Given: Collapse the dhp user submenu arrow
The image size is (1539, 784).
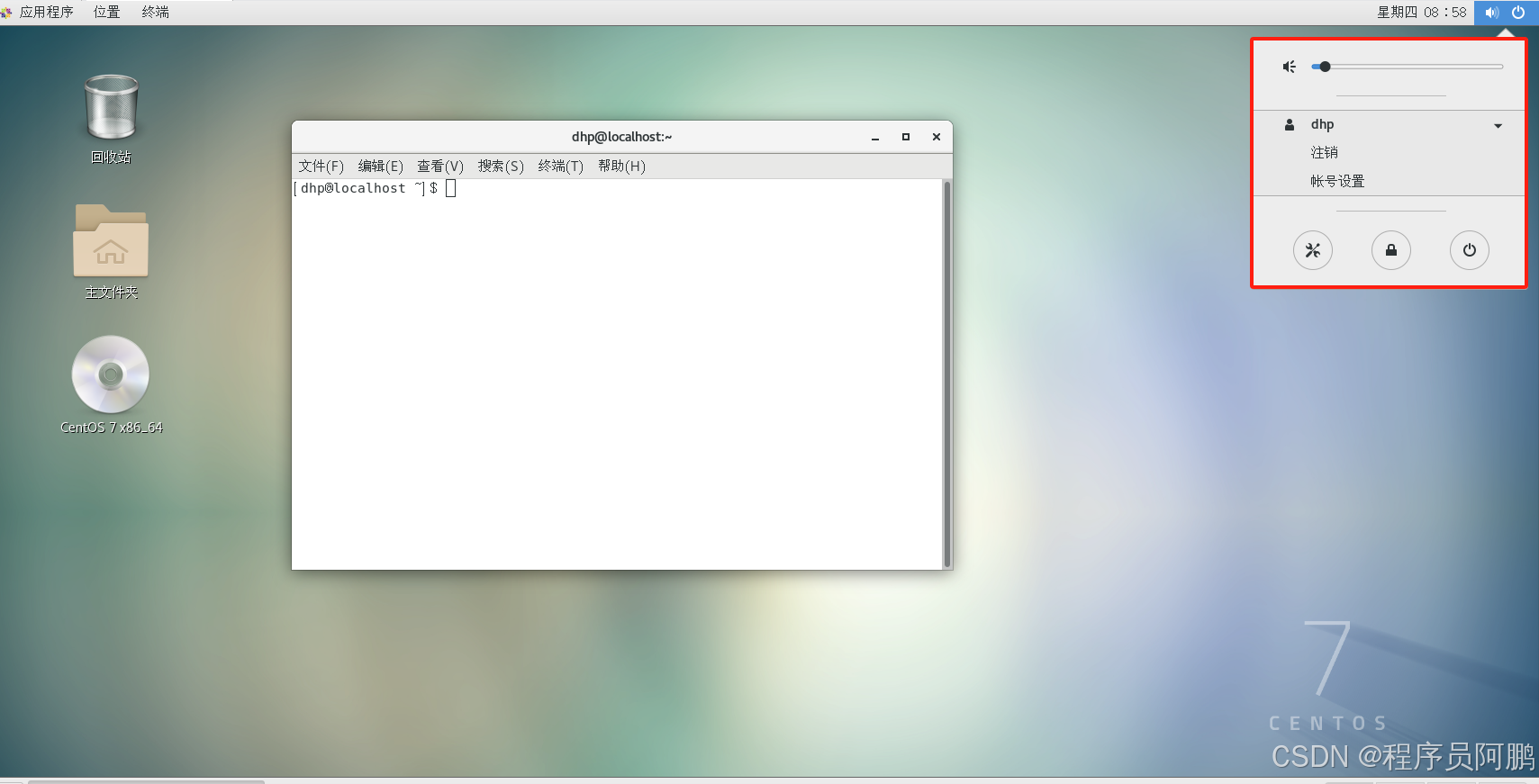Looking at the screenshot, I should point(1498,126).
